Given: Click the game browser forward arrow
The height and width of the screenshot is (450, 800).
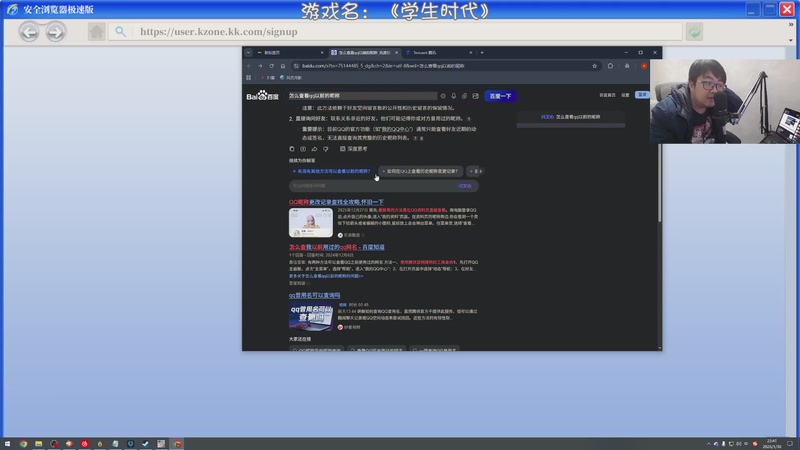Looking at the screenshot, I should coord(56,32).
